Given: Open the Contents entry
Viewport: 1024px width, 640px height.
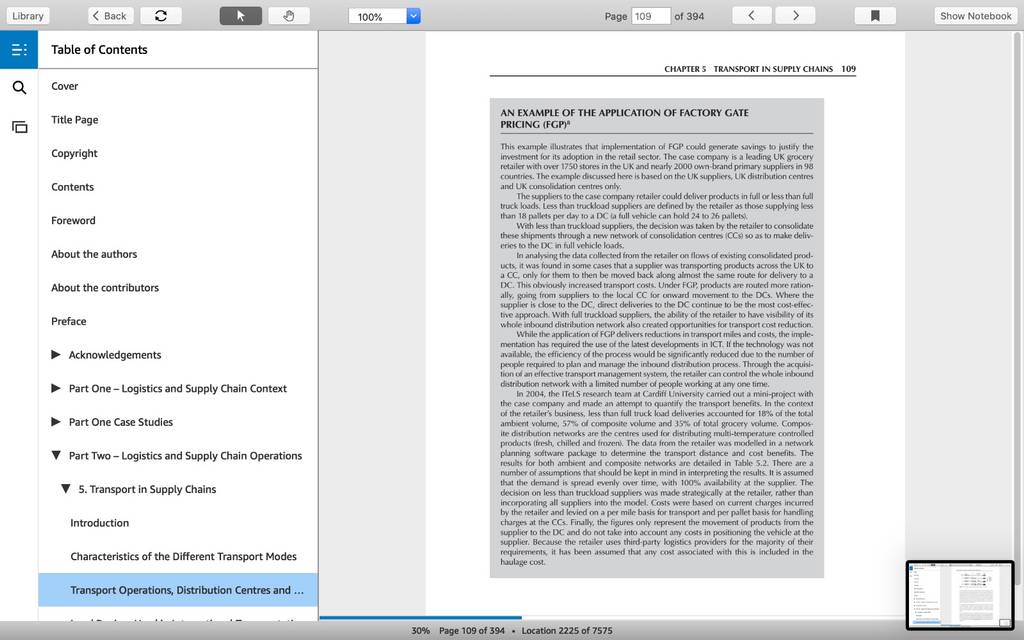Looking at the screenshot, I should coord(72,187).
